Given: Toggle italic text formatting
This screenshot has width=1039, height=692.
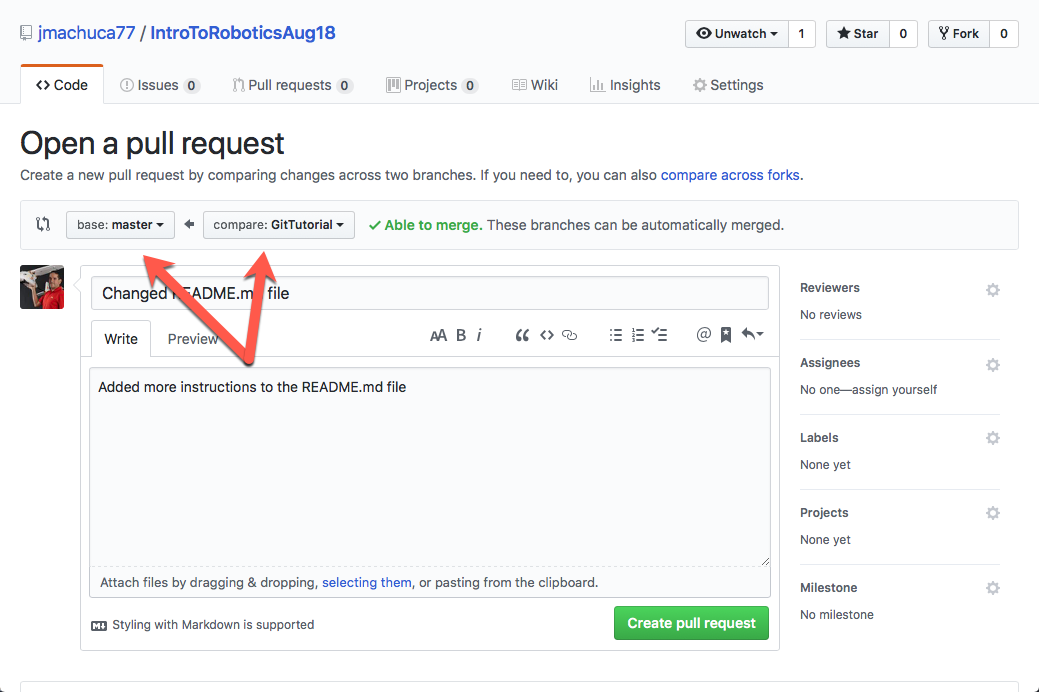Looking at the screenshot, I should click(479, 335).
